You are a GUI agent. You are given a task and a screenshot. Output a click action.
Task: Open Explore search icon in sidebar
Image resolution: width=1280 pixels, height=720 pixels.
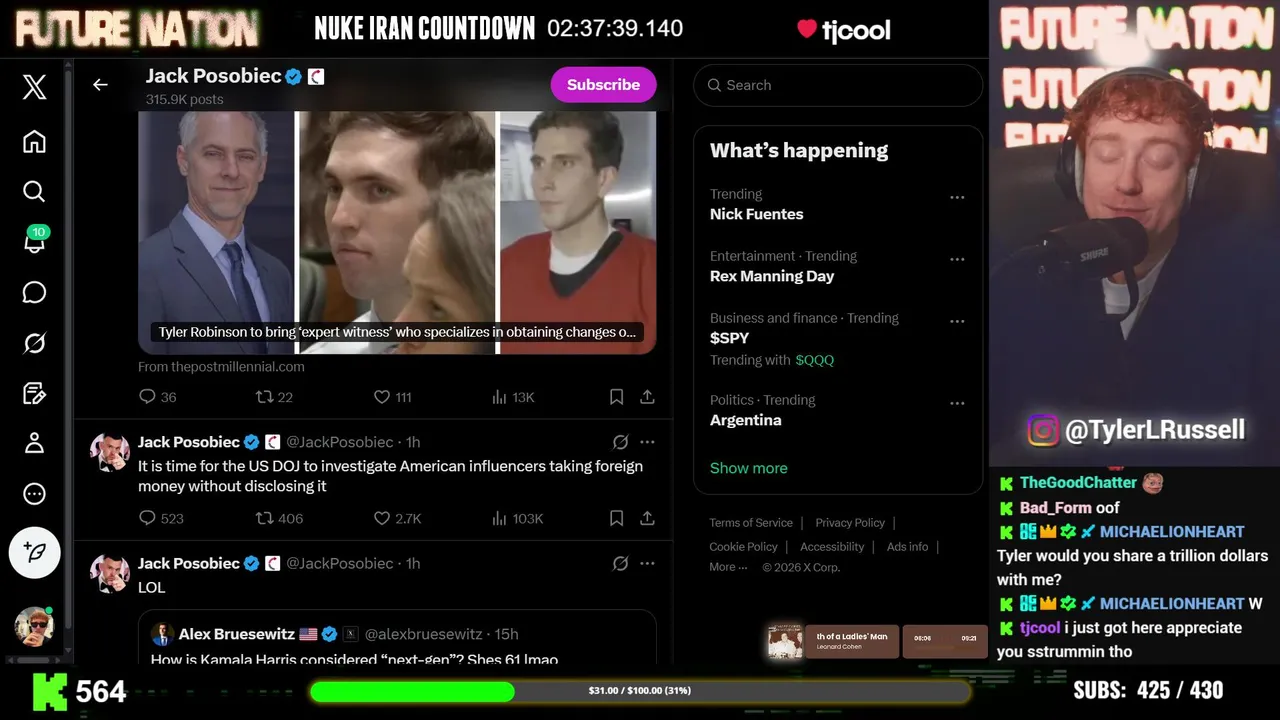pos(34,191)
